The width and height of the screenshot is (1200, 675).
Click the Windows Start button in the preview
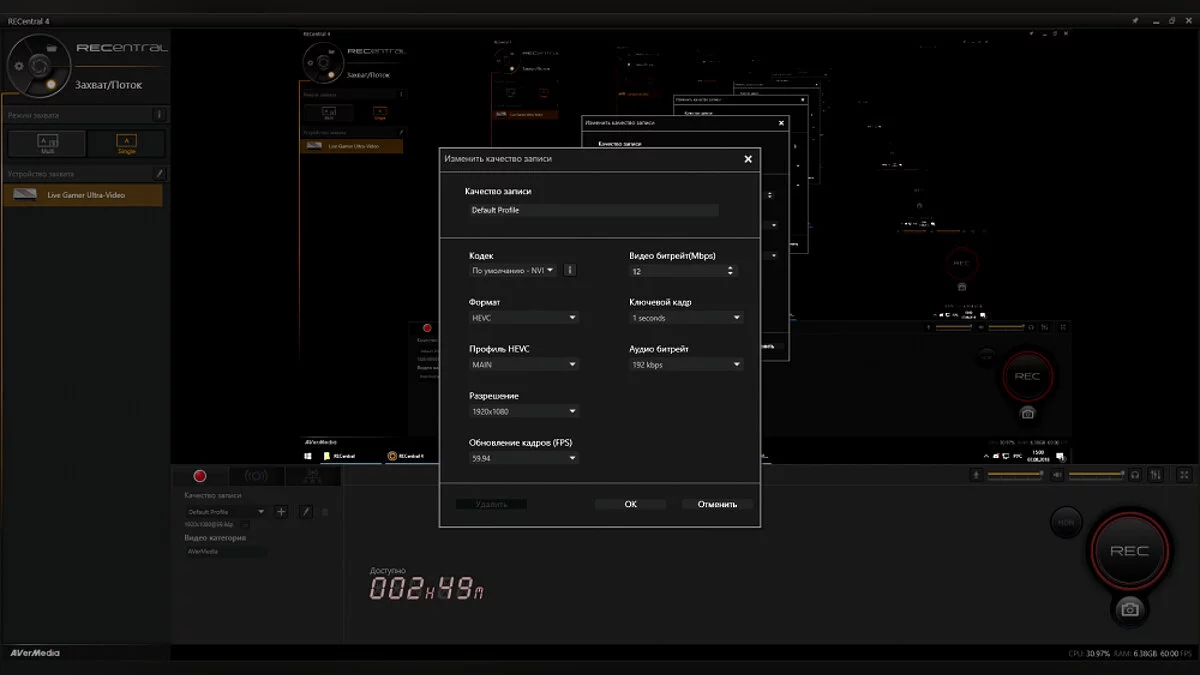pos(309,455)
